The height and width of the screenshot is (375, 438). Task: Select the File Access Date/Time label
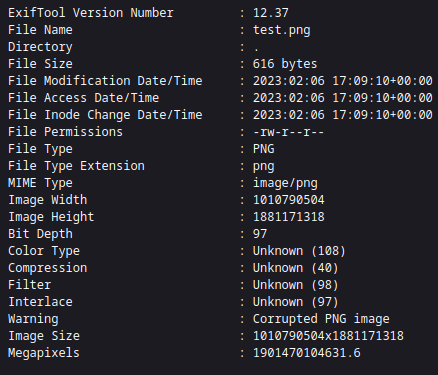pyautogui.click(x=83, y=98)
